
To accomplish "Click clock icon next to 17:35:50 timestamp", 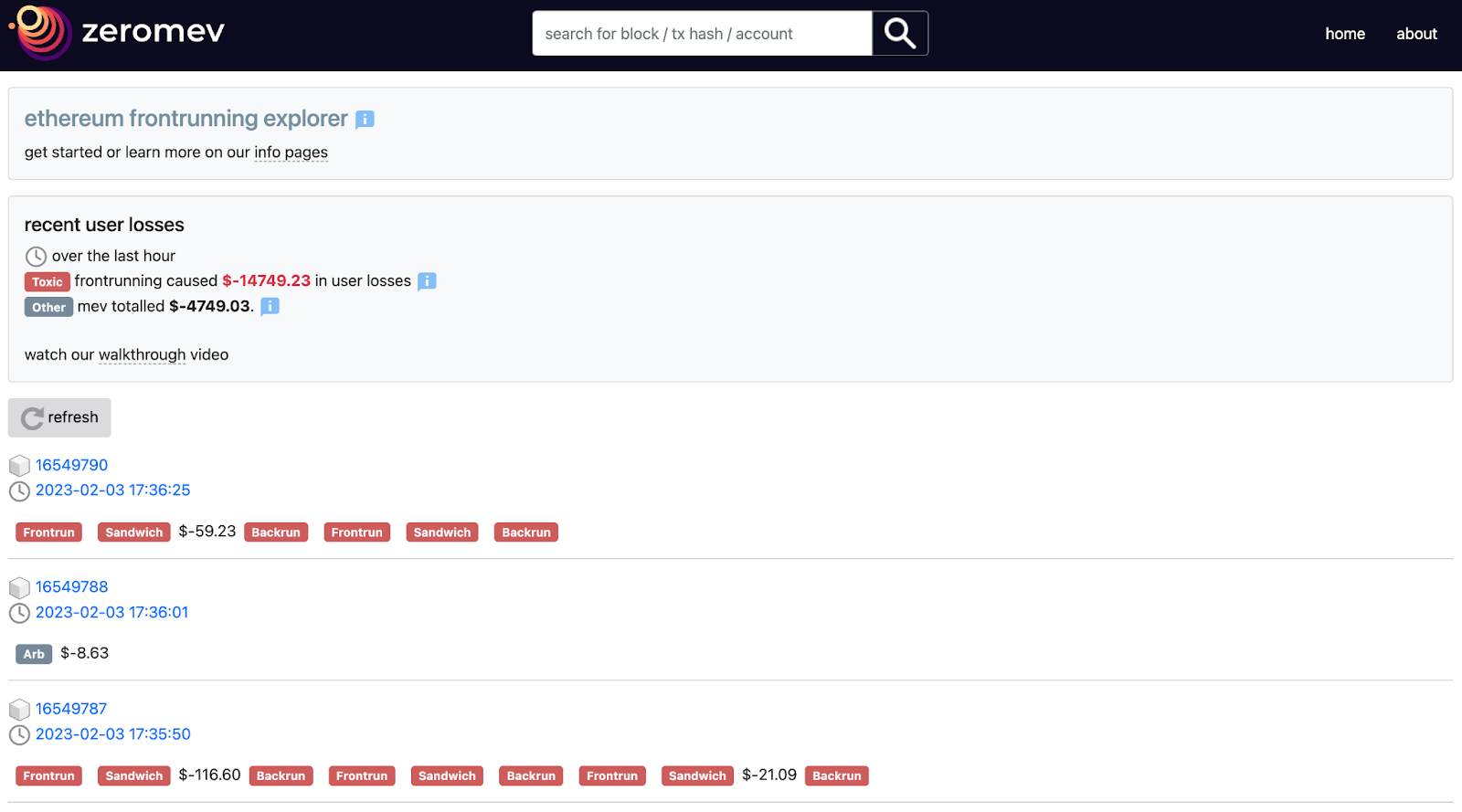I will pos(19,735).
